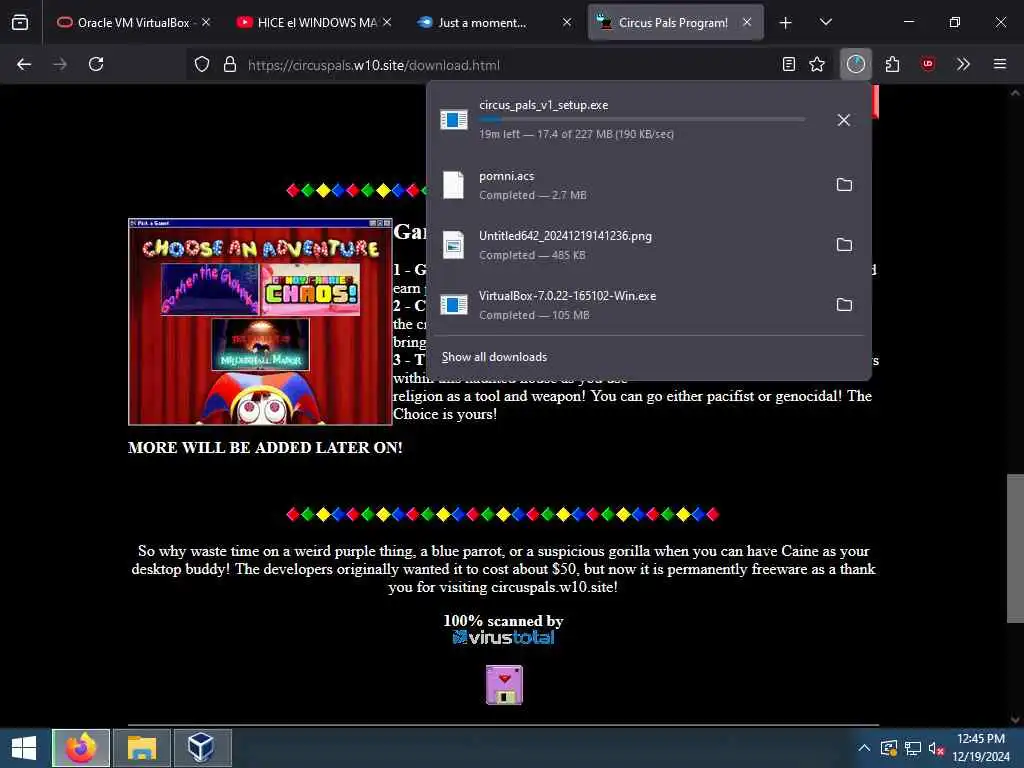Show hidden system tray icons
The height and width of the screenshot is (768, 1024).
coord(863,748)
